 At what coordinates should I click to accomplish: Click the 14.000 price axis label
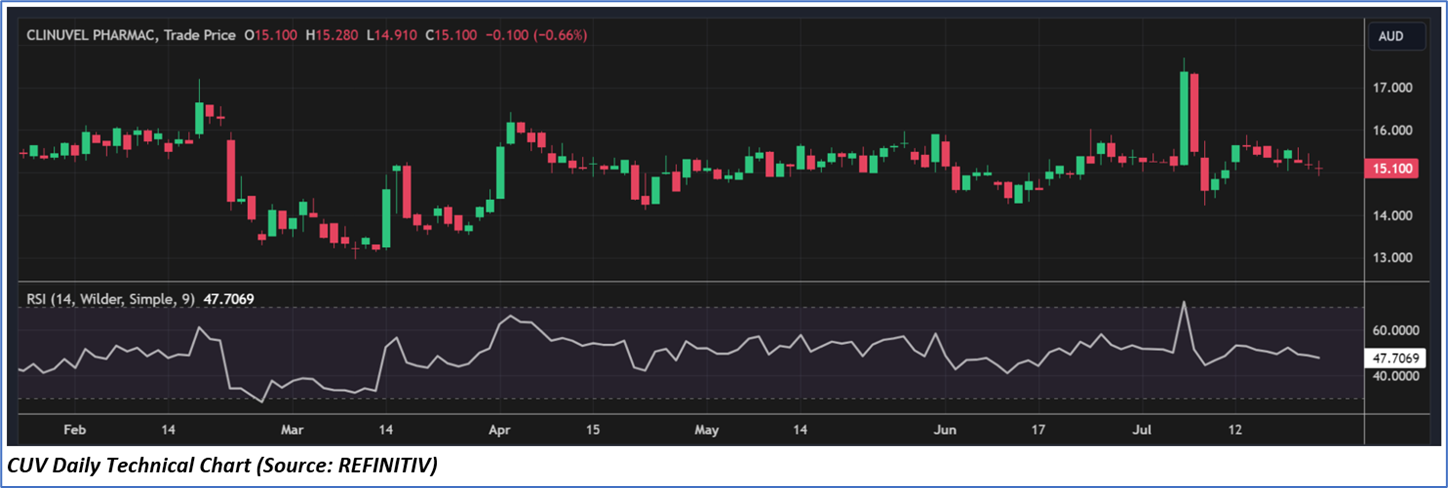click(x=1391, y=215)
